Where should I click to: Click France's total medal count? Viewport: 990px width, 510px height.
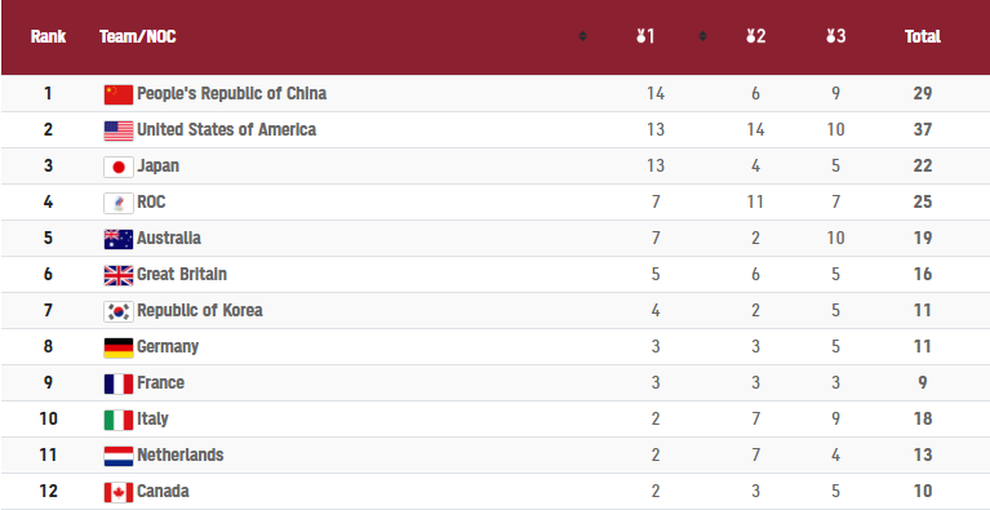click(x=922, y=383)
